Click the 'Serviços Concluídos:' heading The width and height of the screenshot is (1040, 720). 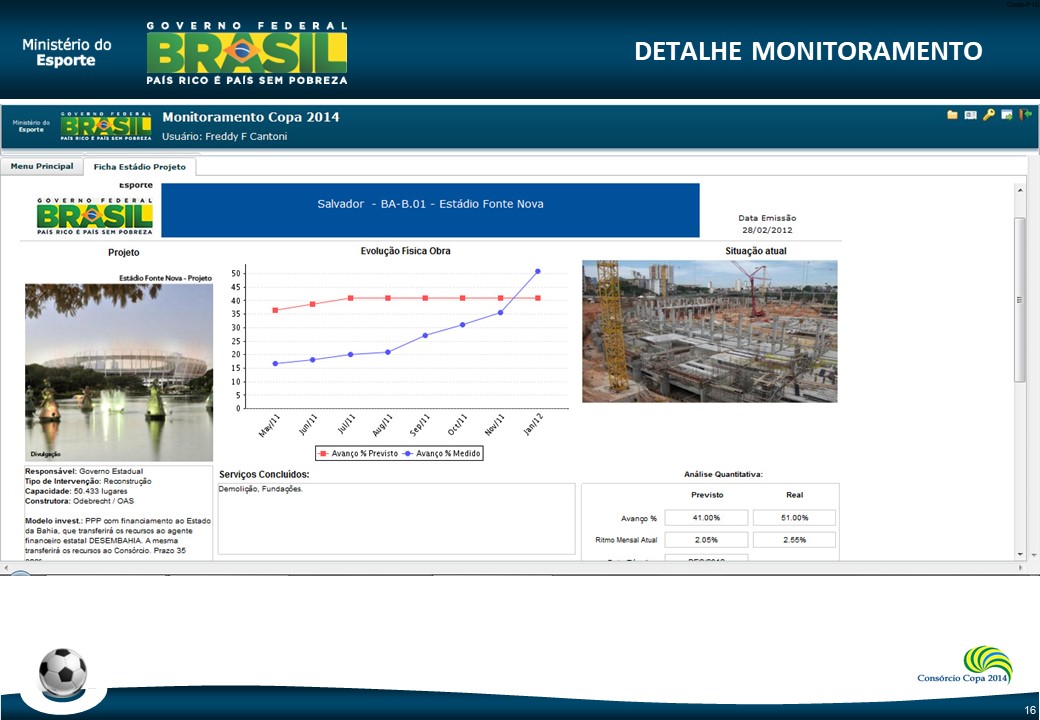264,475
